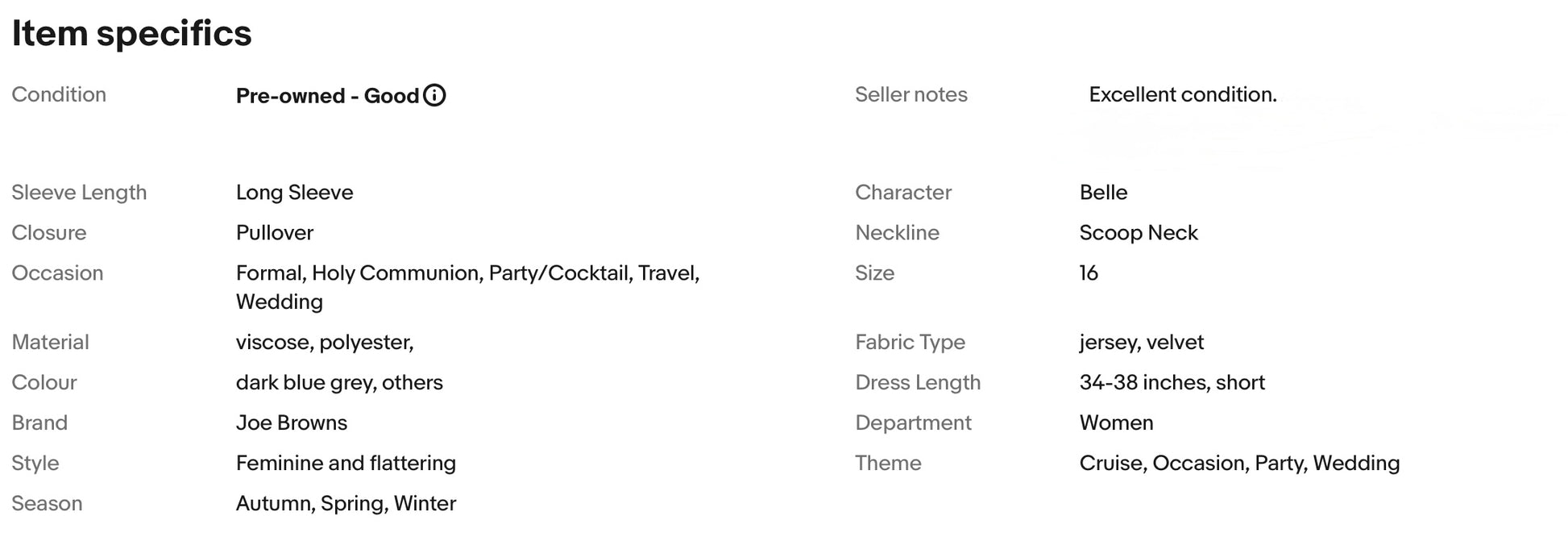The image size is (1568, 545).
Task: Click the condition info icon
Action: tap(434, 95)
